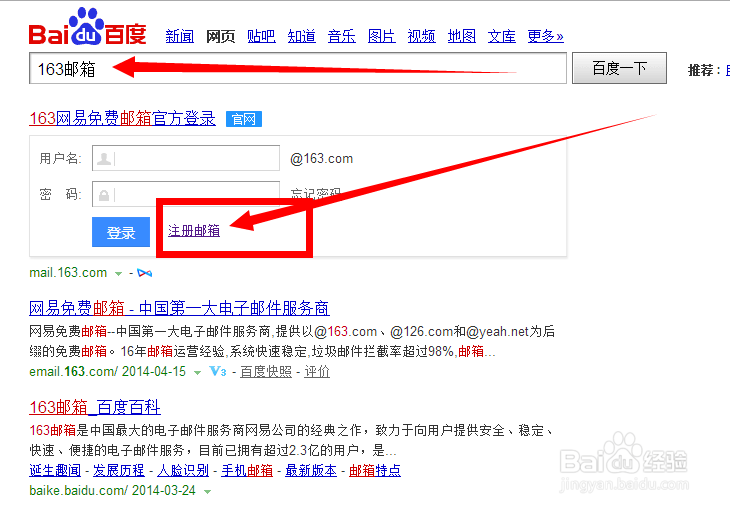
Task: Expand the arrow after email.163.com date
Action: [x=197, y=373]
